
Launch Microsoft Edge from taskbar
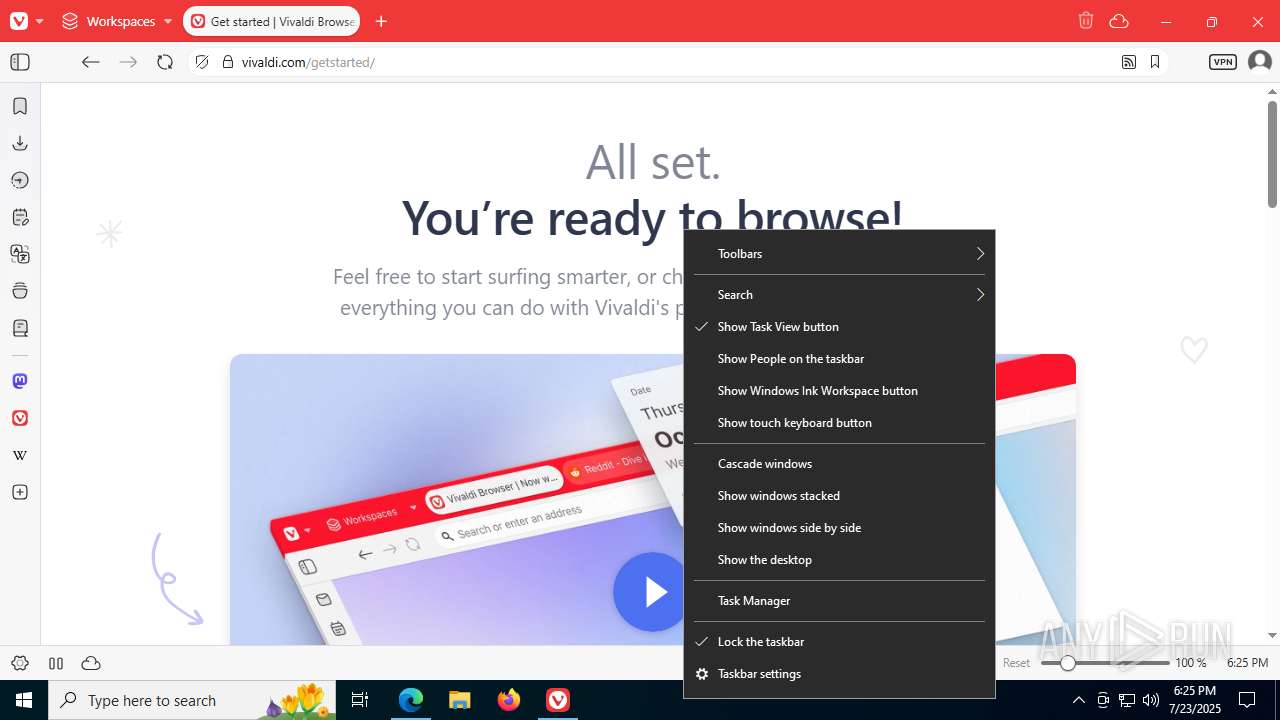(411, 700)
